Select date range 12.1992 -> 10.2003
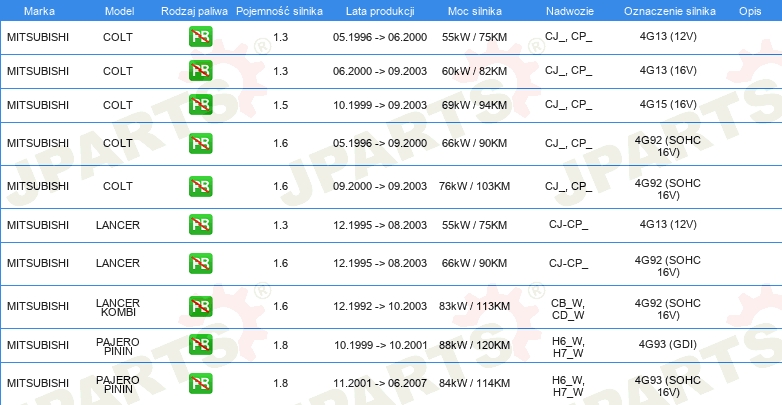 pos(380,306)
